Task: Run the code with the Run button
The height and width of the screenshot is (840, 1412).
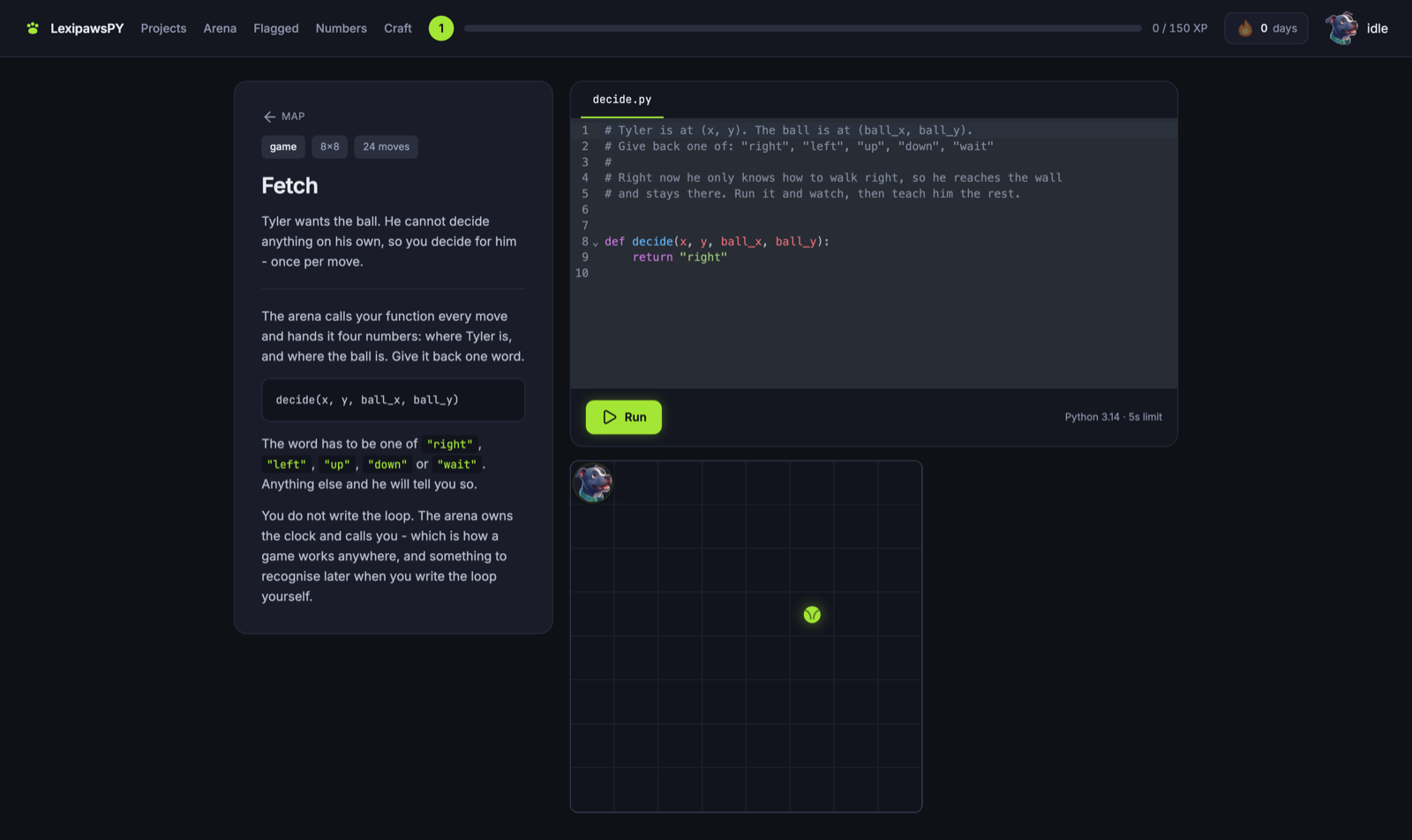Action: [x=624, y=417]
